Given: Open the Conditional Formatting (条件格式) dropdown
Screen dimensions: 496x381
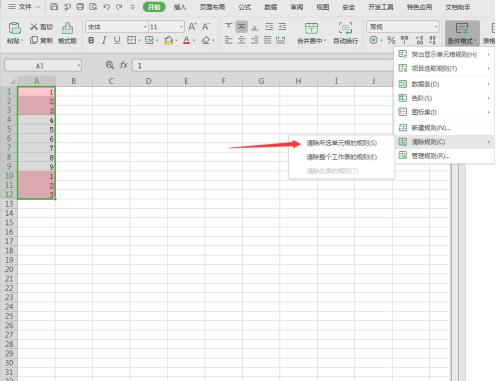Looking at the screenshot, I should click(x=462, y=33).
